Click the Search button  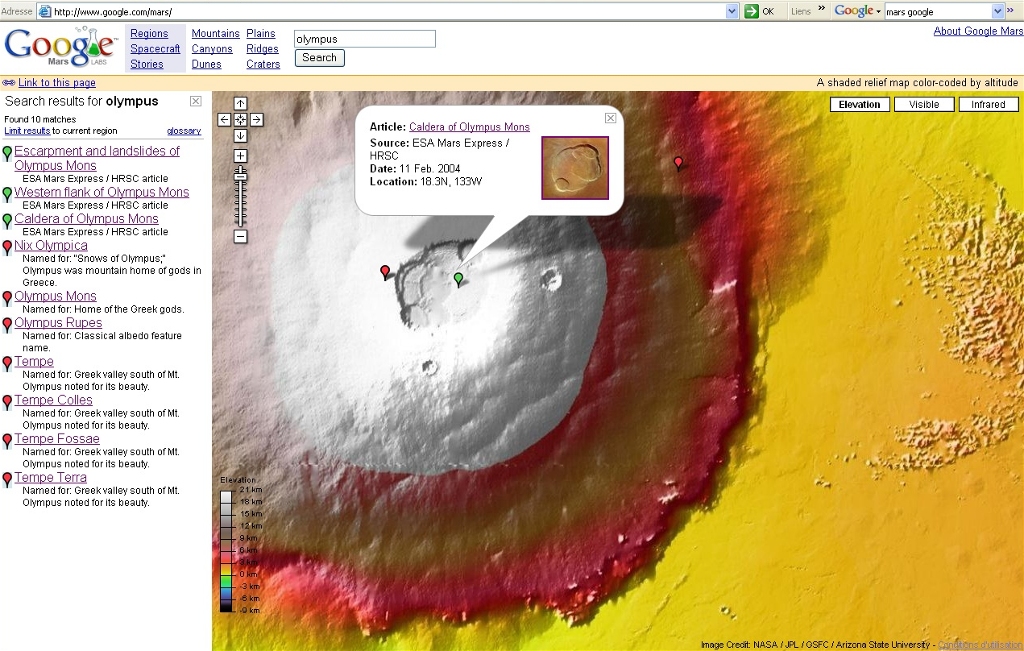(x=319, y=57)
